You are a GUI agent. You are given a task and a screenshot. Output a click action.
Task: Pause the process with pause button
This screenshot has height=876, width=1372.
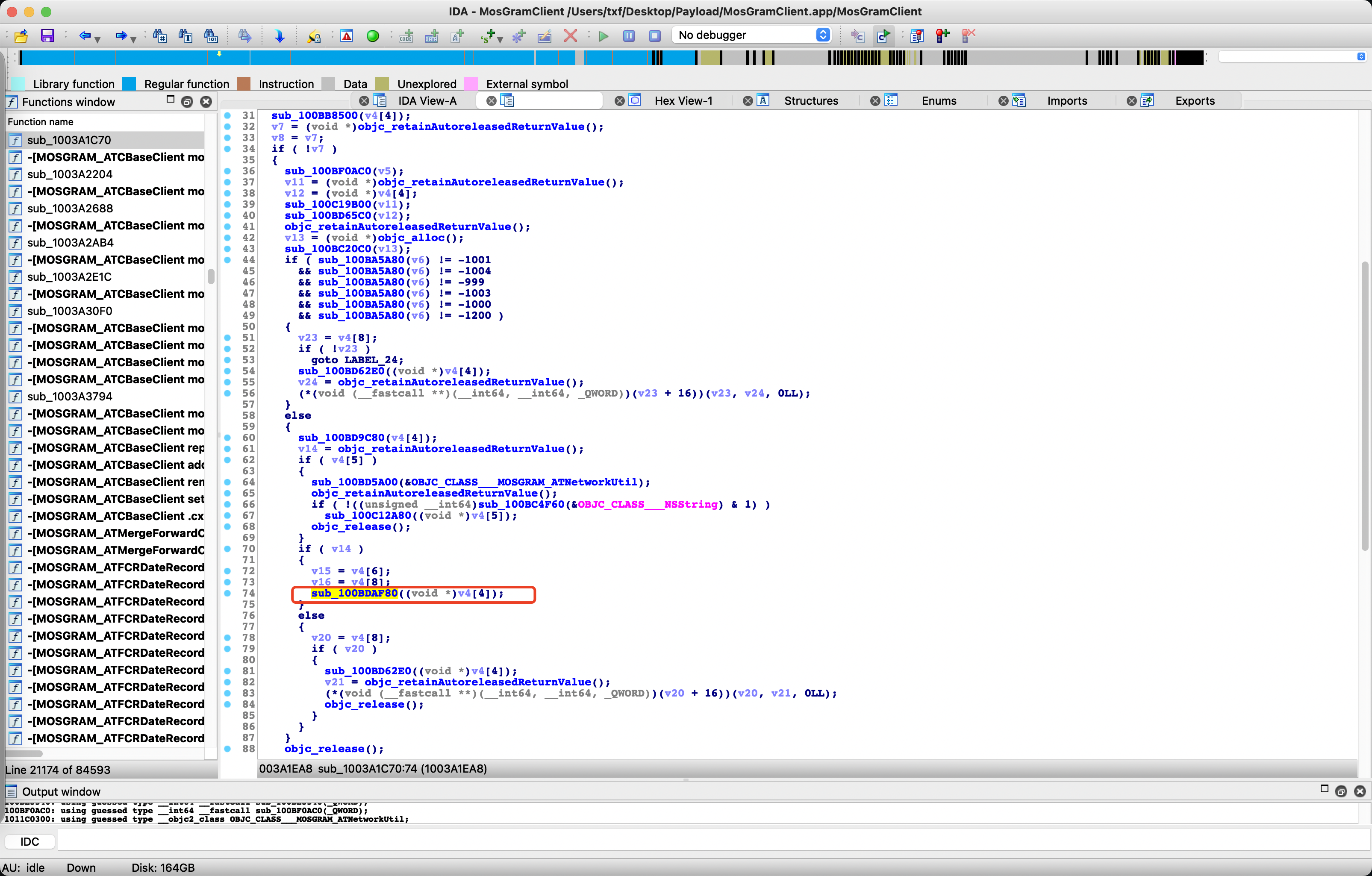[x=629, y=36]
